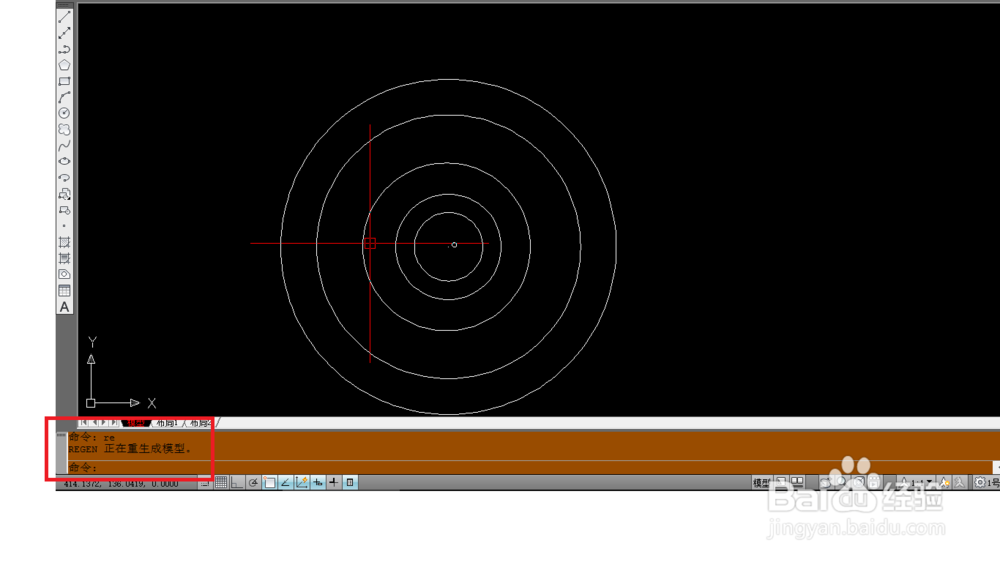The image size is (1000, 562).
Task: Click the Quick View Drawings icon
Action: point(797,483)
